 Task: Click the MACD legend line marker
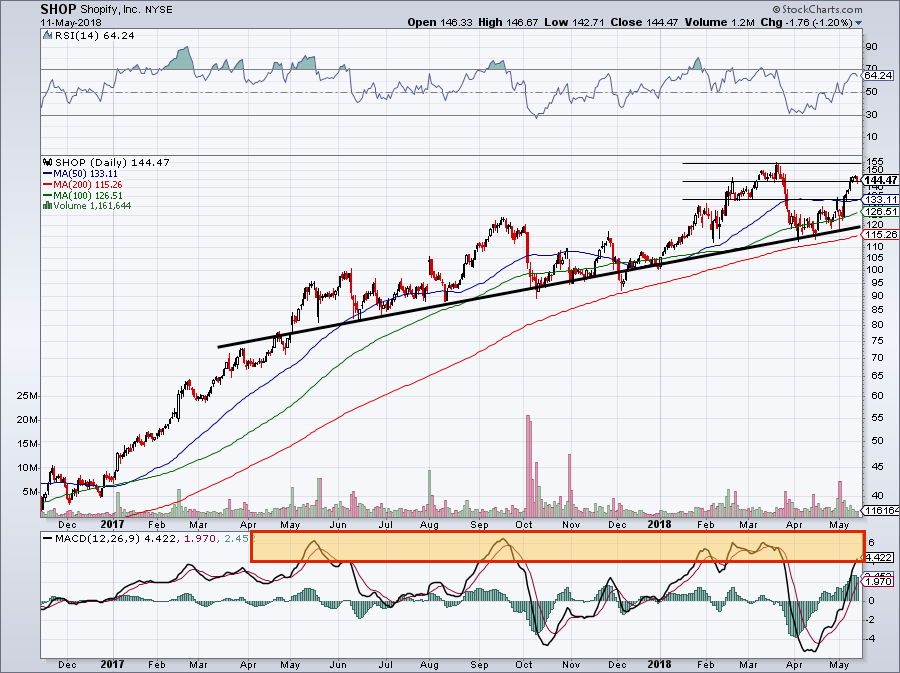48,539
